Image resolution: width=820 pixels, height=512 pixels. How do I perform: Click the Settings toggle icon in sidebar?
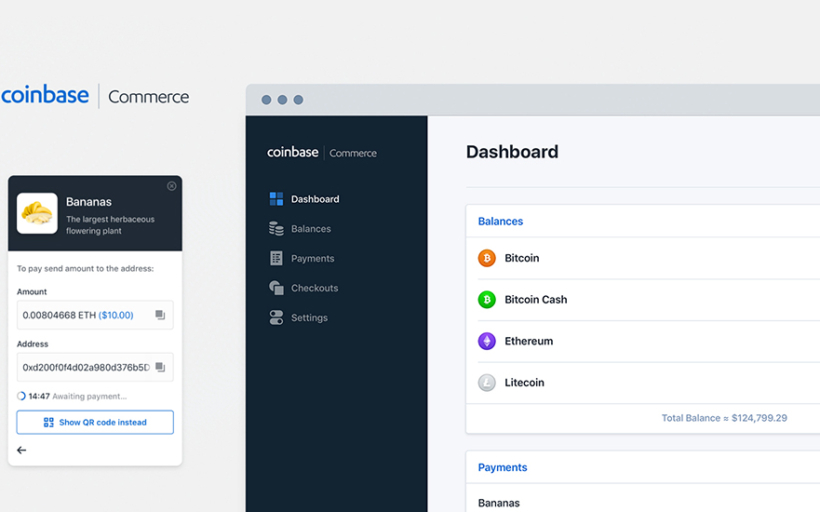[276, 318]
